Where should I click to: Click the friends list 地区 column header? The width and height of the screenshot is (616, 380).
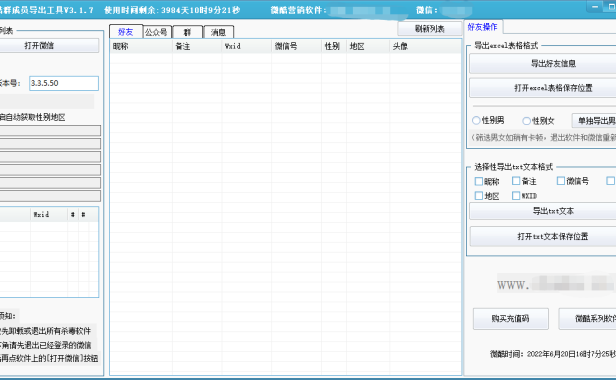click(368, 46)
